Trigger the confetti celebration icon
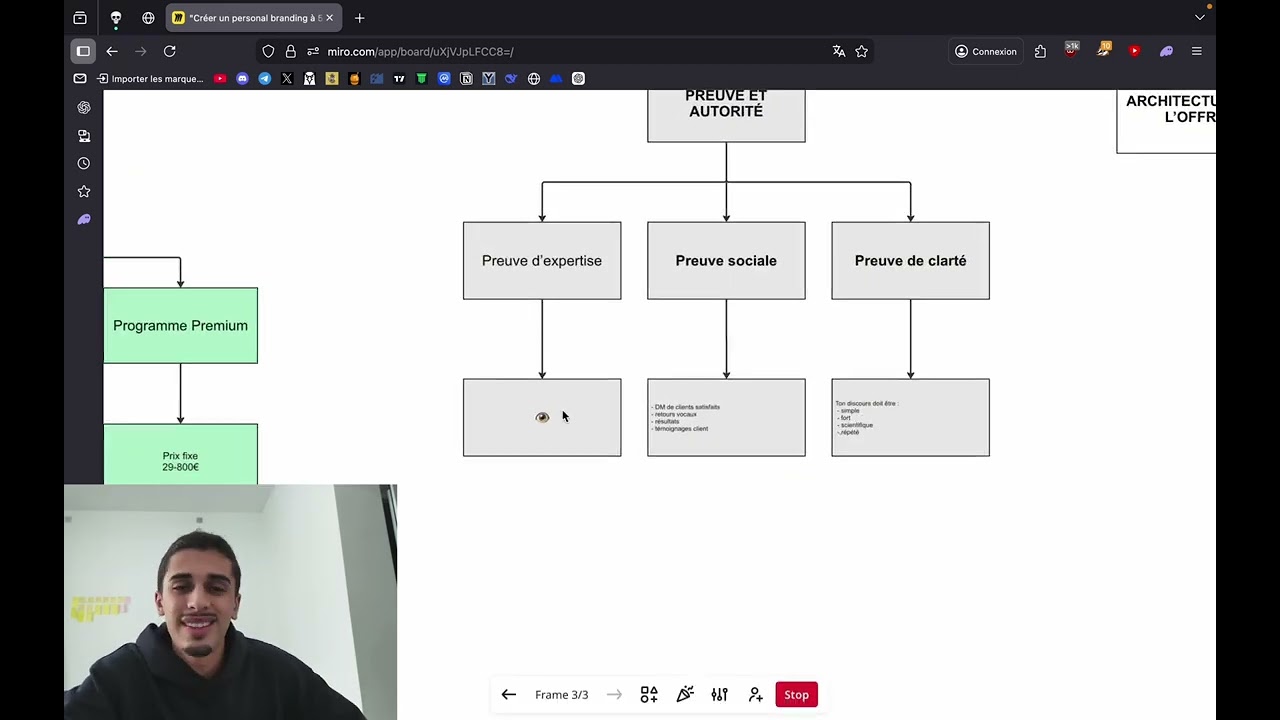The width and height of the screenshot is (1280, 720). pos(685,695)
